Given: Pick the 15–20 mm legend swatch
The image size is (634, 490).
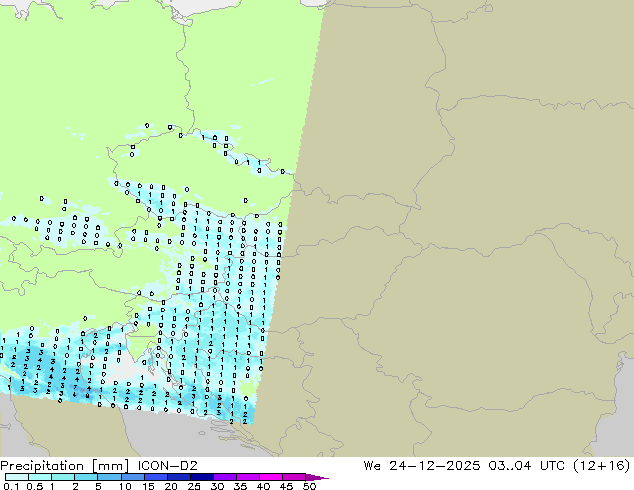Looking at the screenshot, I should pos(155,477).
